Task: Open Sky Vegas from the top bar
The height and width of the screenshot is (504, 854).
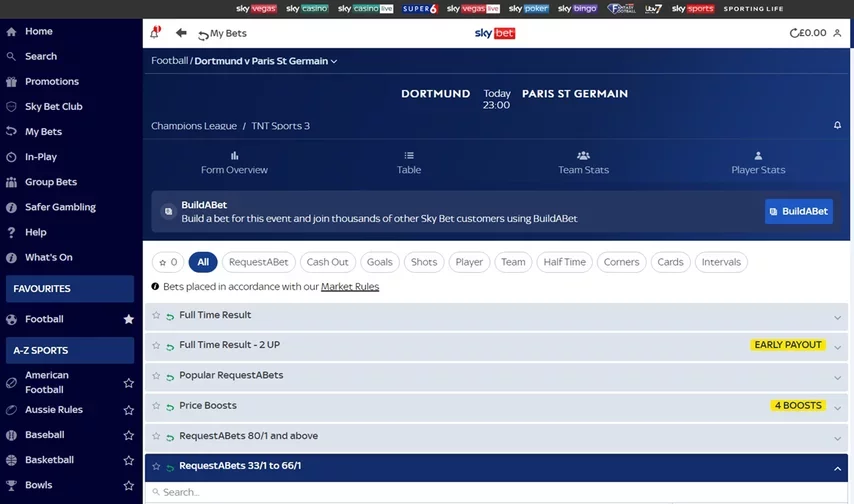Action: (256, 9)
